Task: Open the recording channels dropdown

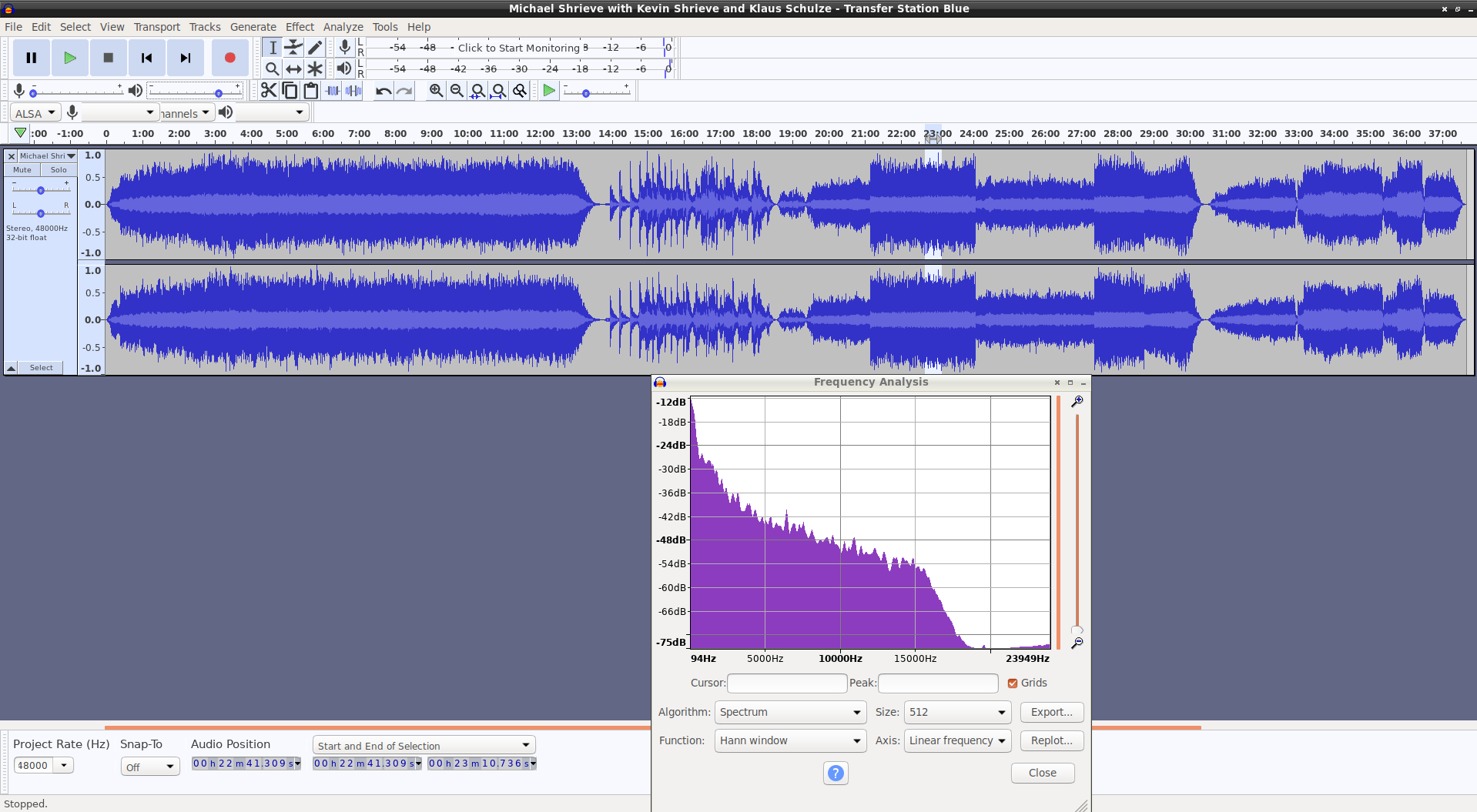Action: (186, 113)
